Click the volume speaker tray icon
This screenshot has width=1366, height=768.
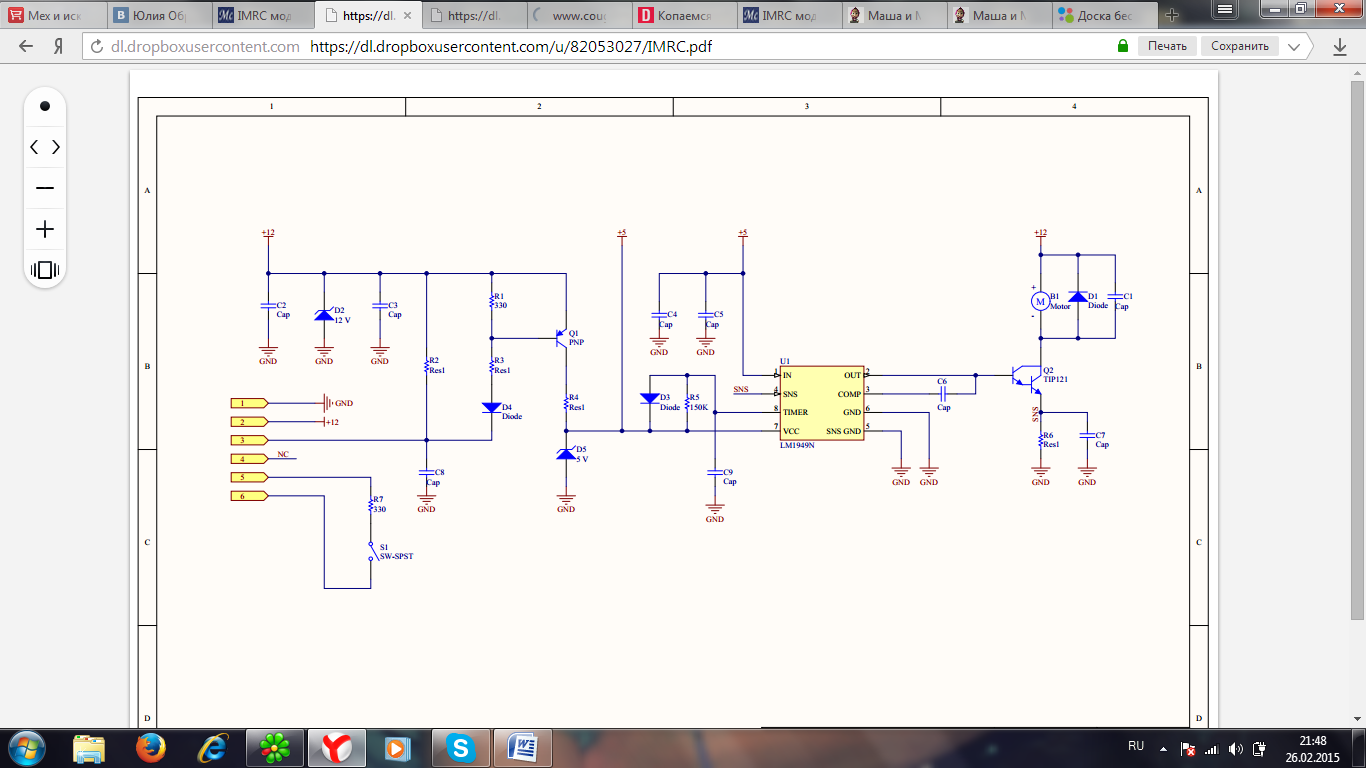(1237, 748)
